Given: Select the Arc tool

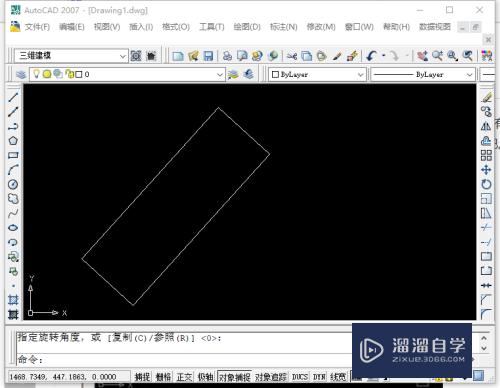Looking at the screenshot, I should [13, 170].
